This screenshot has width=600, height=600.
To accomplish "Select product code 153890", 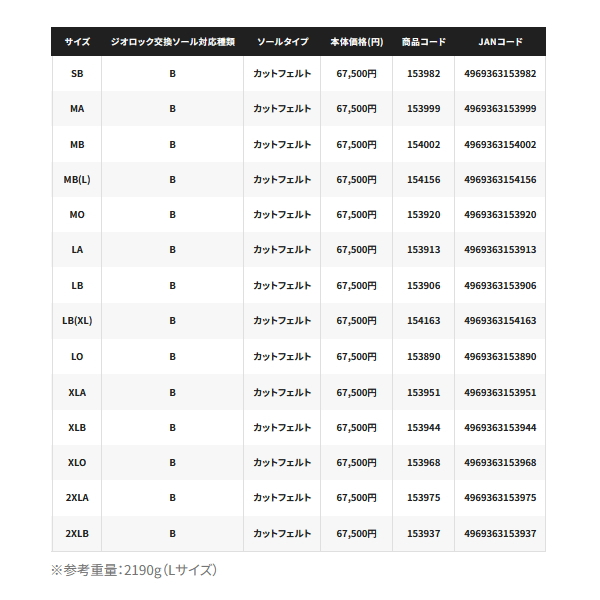I will [x=424, y=357].
